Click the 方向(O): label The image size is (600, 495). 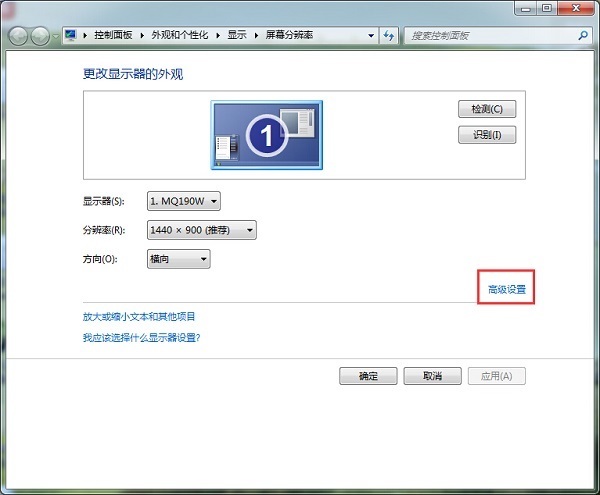pos(100,259)
